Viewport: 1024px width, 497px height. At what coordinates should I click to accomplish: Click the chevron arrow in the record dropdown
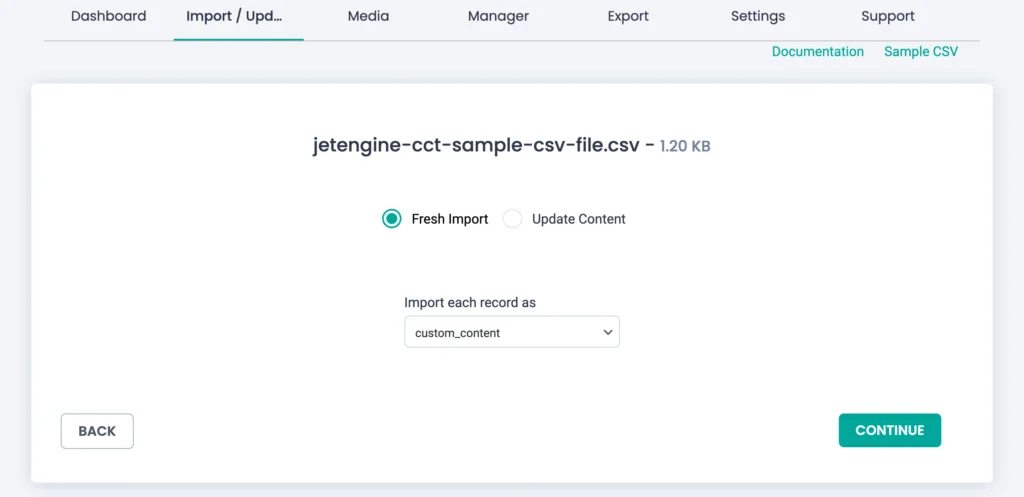(x=607, y=333)
